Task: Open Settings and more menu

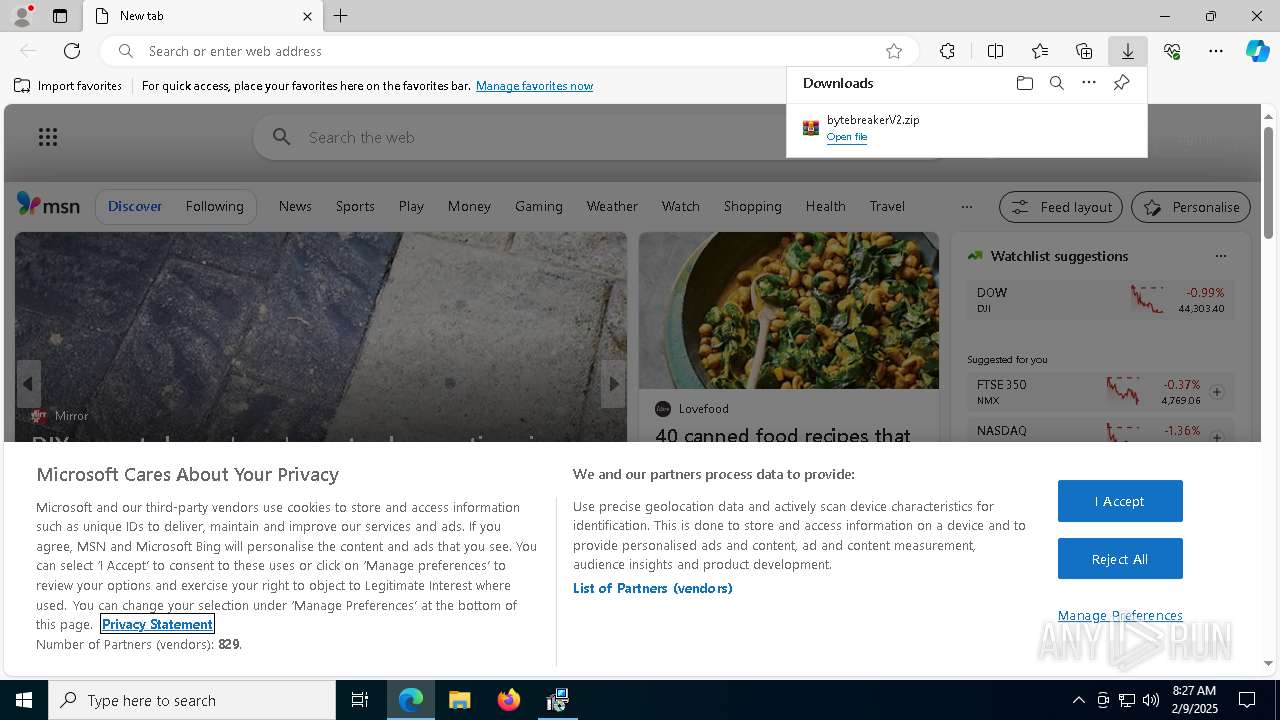Action: click(x=1216, y=51)
